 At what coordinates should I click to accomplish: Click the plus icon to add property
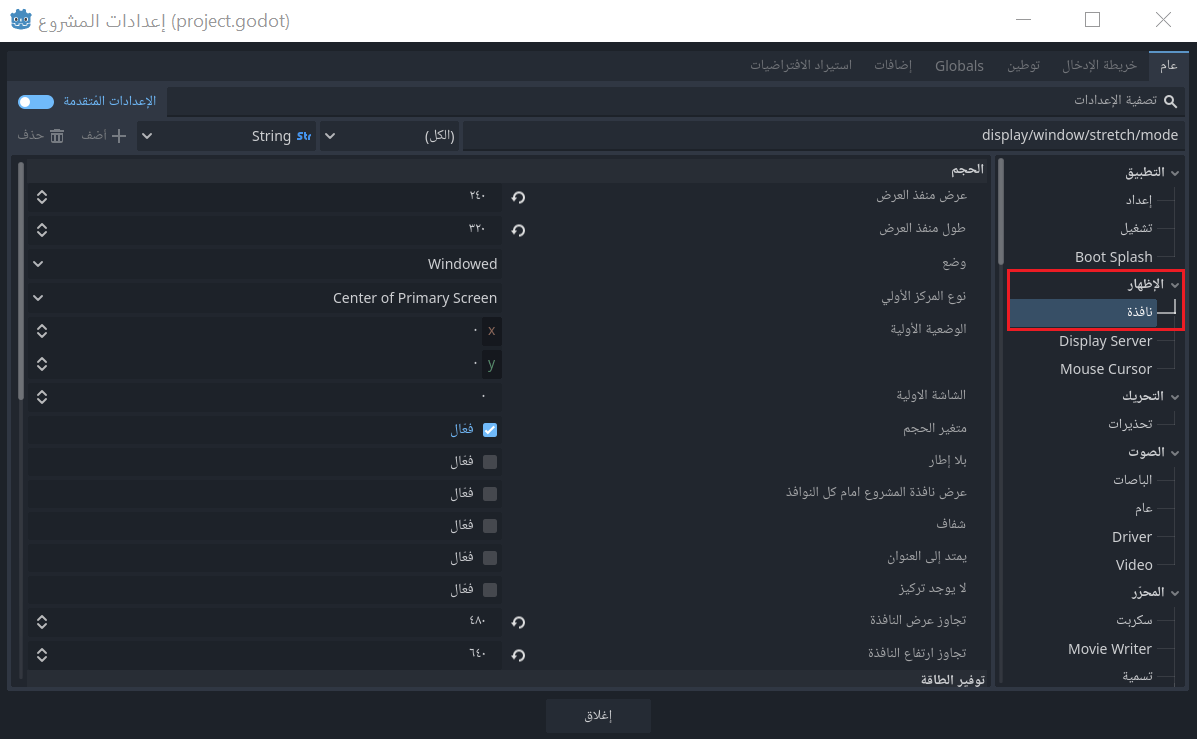[119, 135]
